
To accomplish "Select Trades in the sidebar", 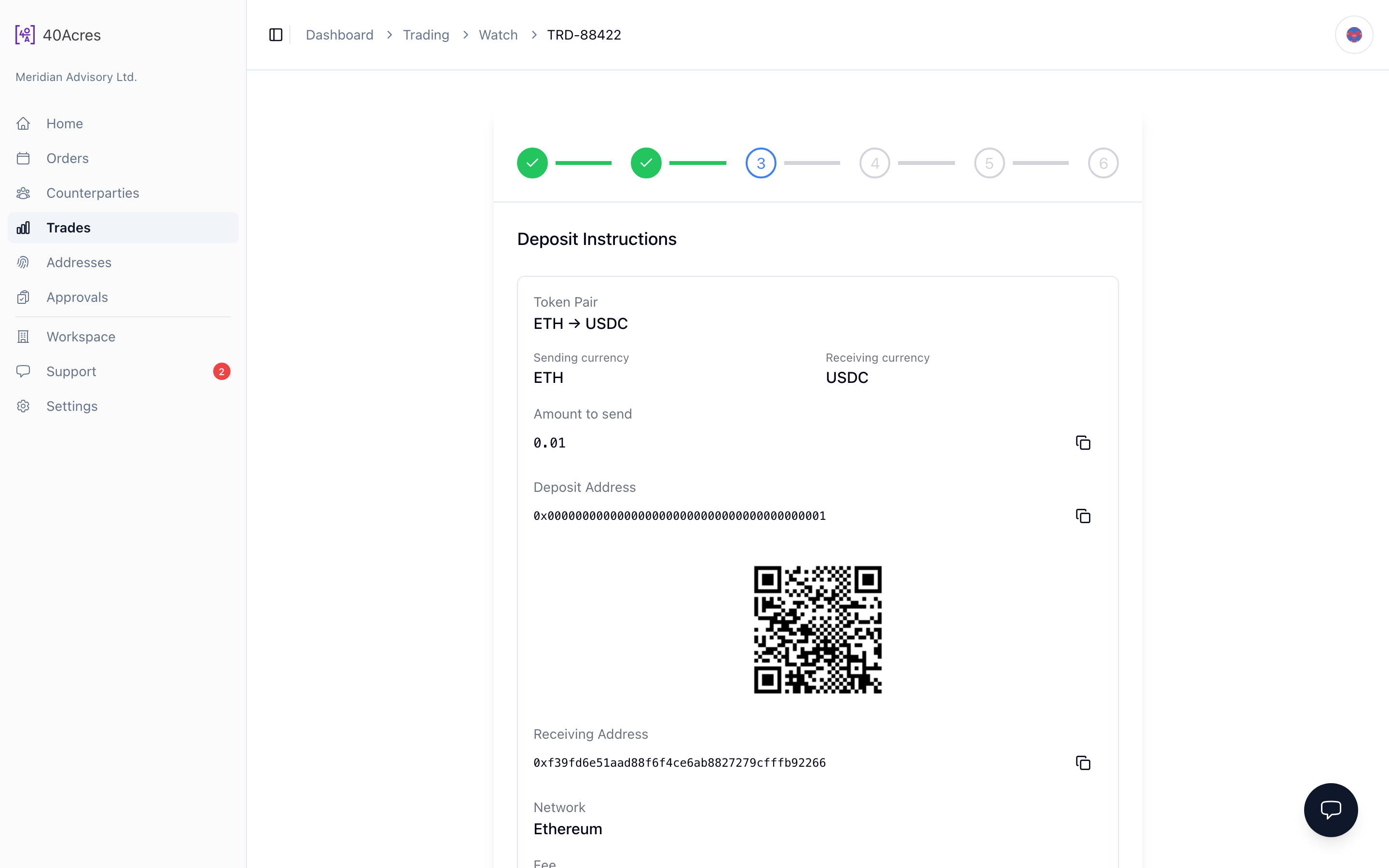I will (x=123, y=228).
